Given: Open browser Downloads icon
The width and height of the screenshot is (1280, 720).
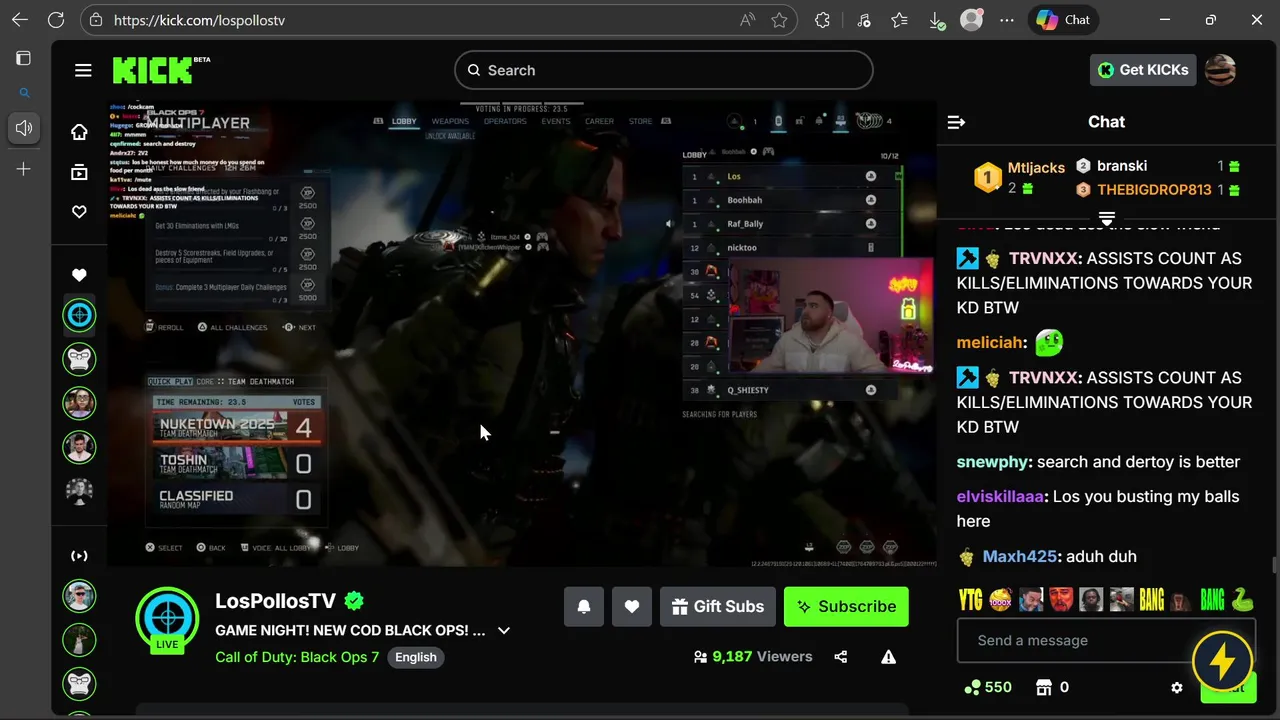Looking at the screenshot, I should click(936, 20).
